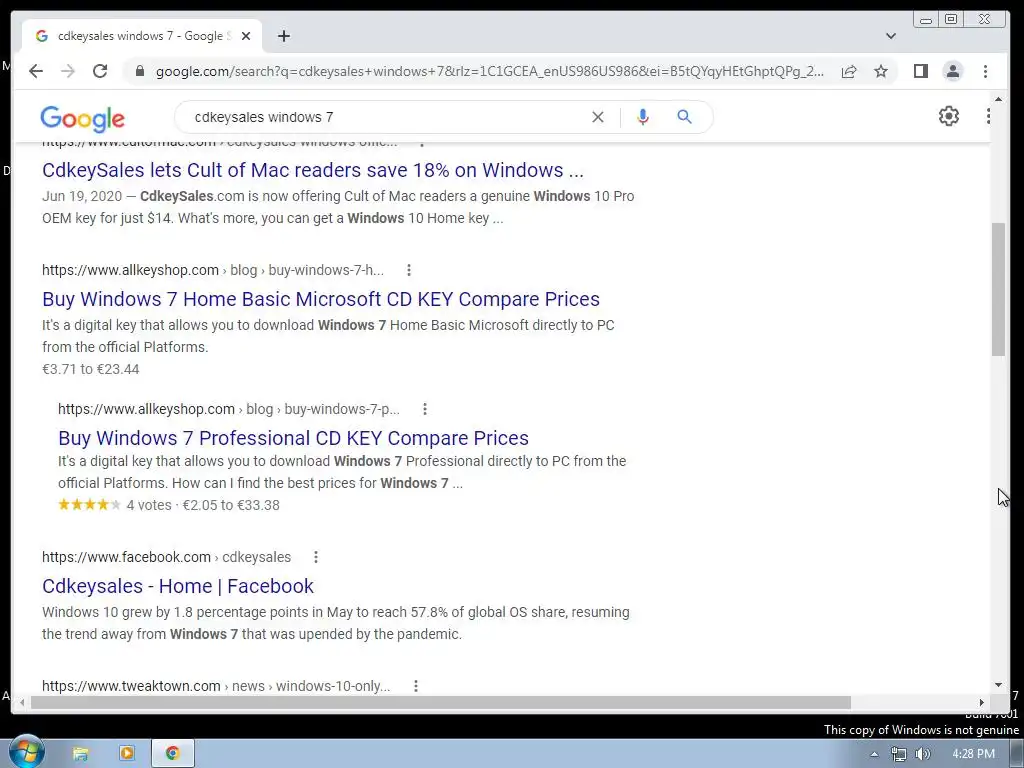Open the Chrome profile avatar
Image resolution: width=1024 pixels, height=768 pixels.
tap(953, 71)
